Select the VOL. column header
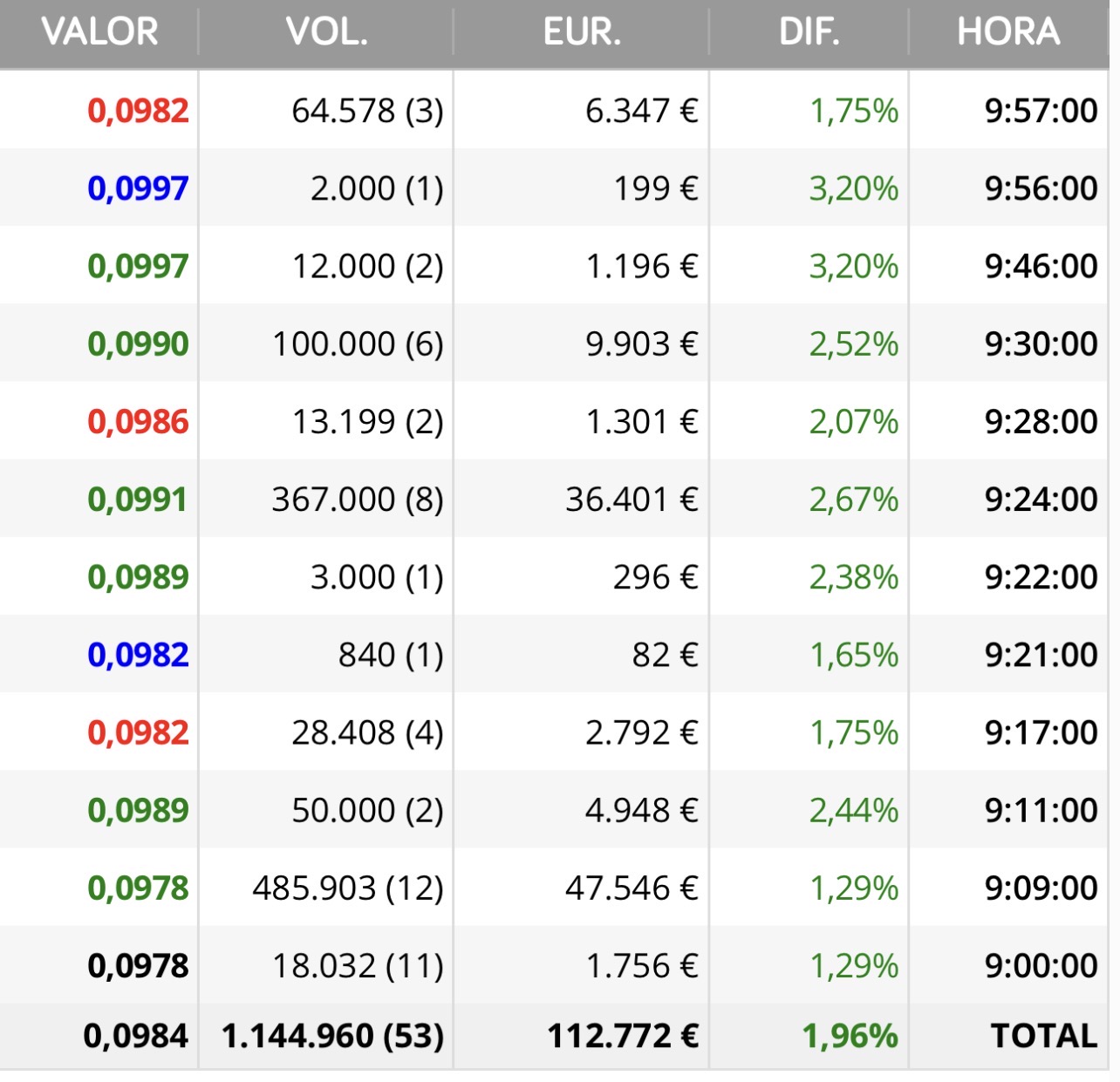Viewport: 1120px width, 1082px height. click(326, 32)
